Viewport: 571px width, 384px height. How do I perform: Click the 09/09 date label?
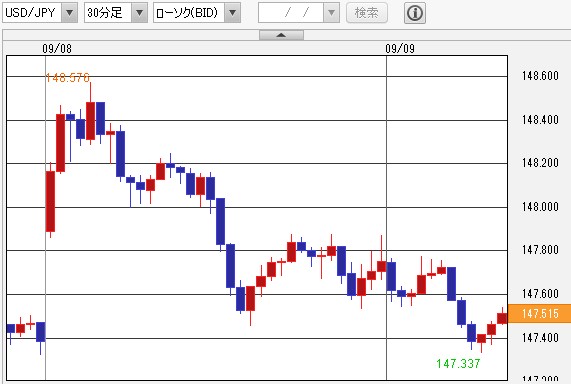[400, 48]
